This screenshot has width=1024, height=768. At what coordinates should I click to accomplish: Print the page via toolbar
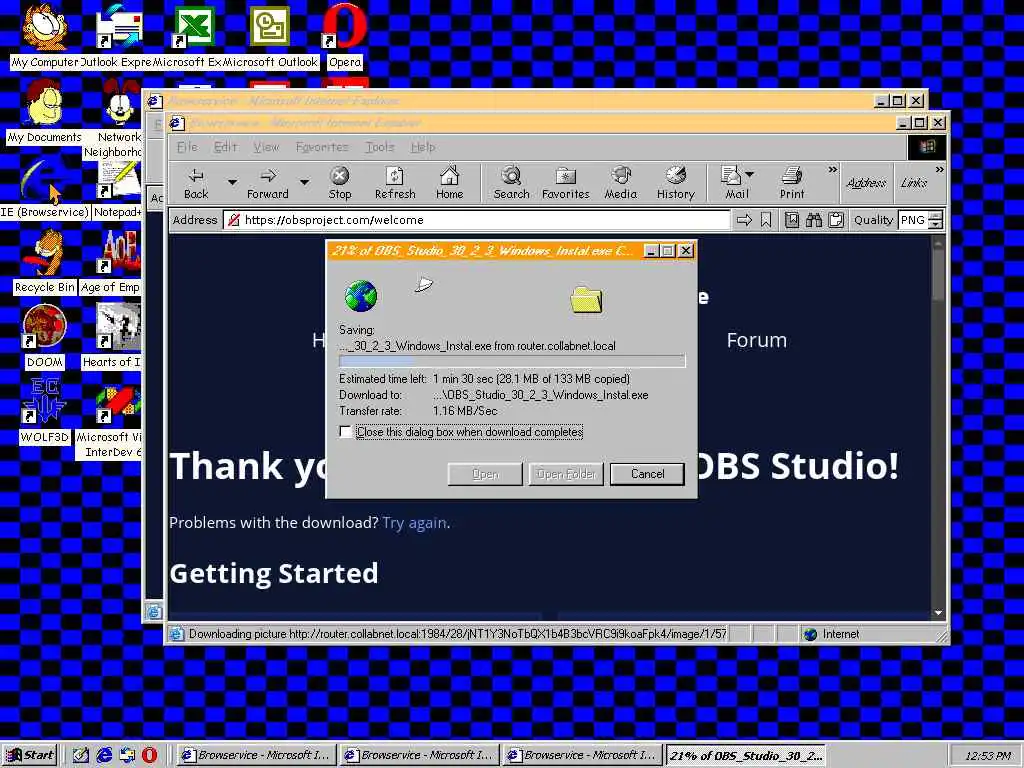(x=792, y=183)
